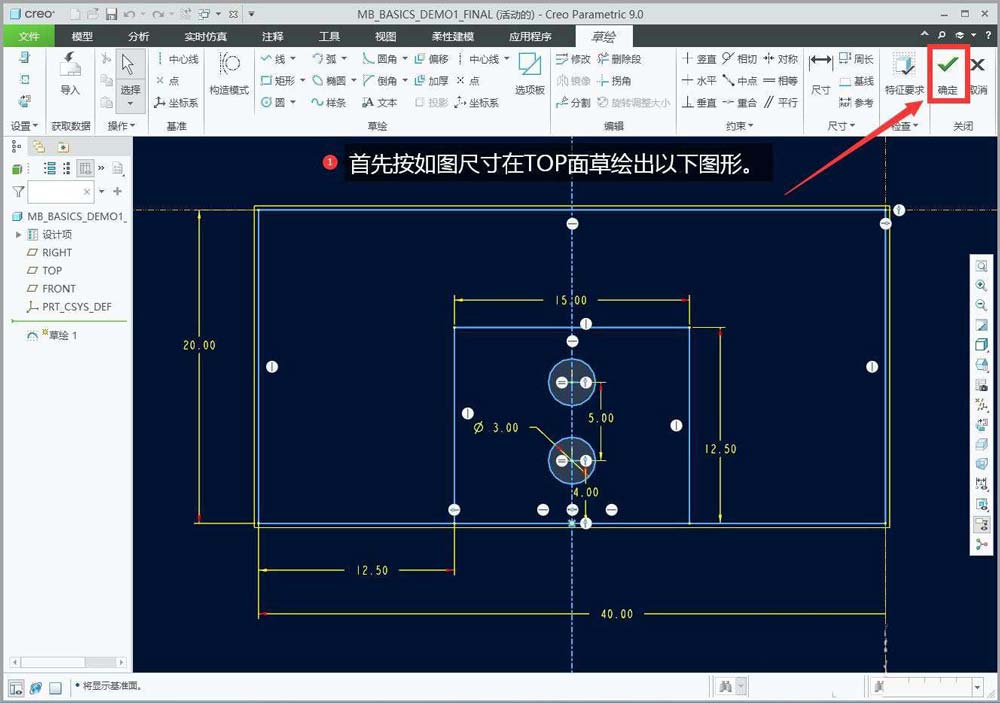Switch to the 模型 ribbon tab

[x=82, y=36]
